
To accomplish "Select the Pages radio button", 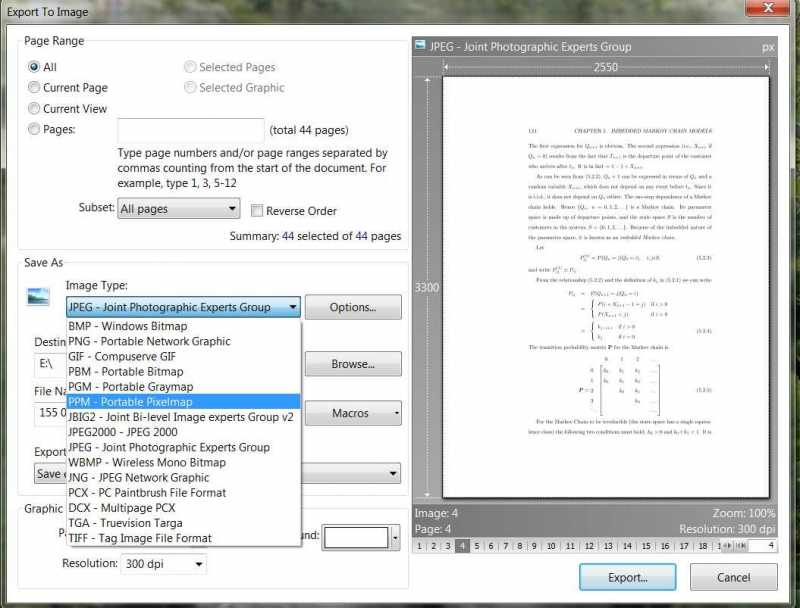I will click(x=35, y=128).
